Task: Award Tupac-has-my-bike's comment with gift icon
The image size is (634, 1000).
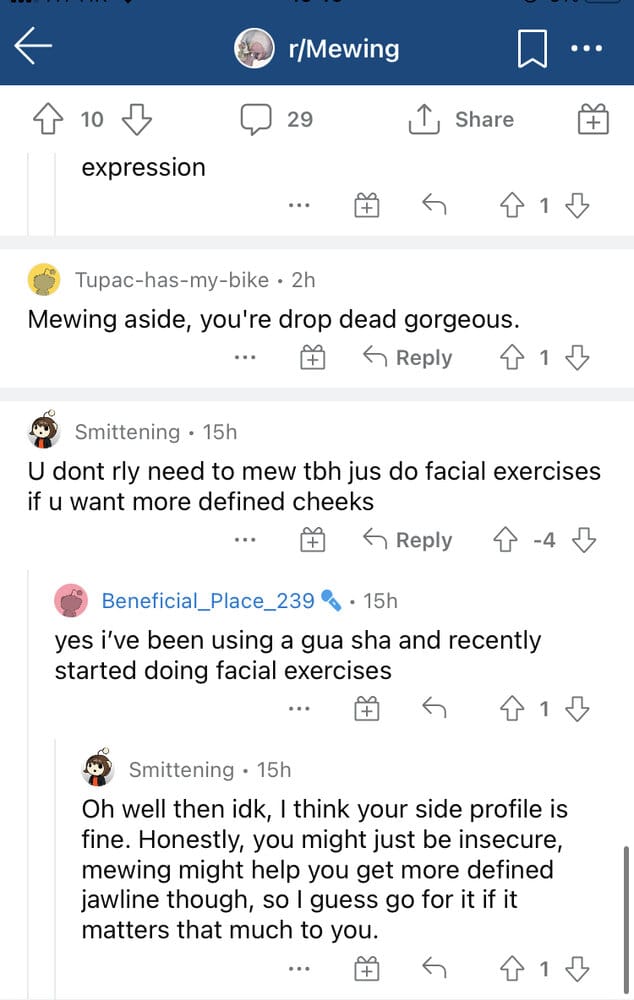Action: tap(313, 357)
